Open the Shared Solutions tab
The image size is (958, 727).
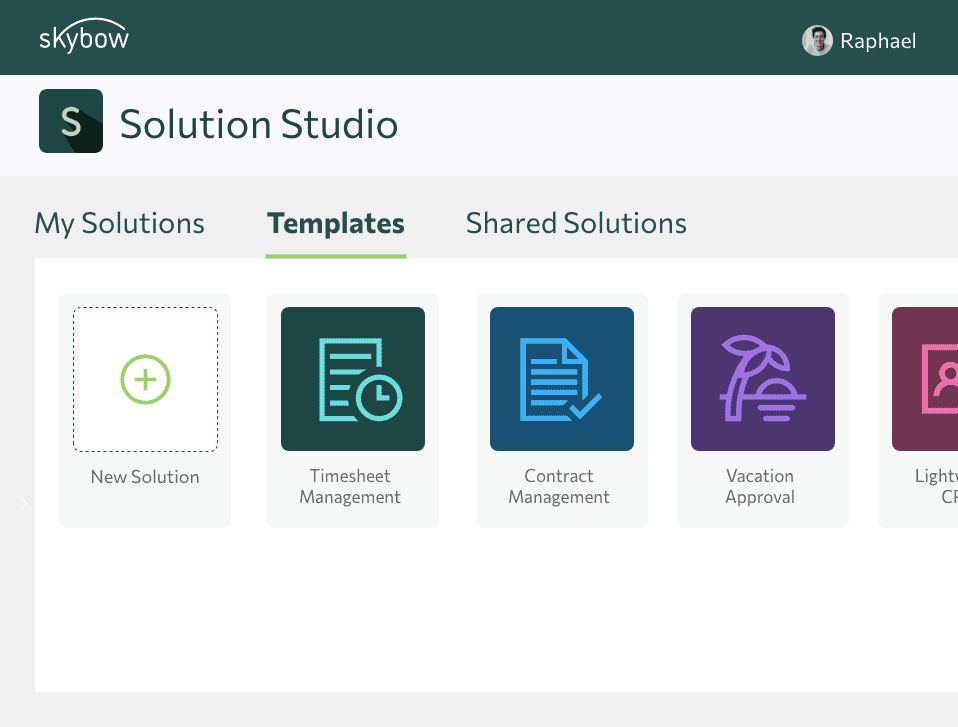click(575, 223)
